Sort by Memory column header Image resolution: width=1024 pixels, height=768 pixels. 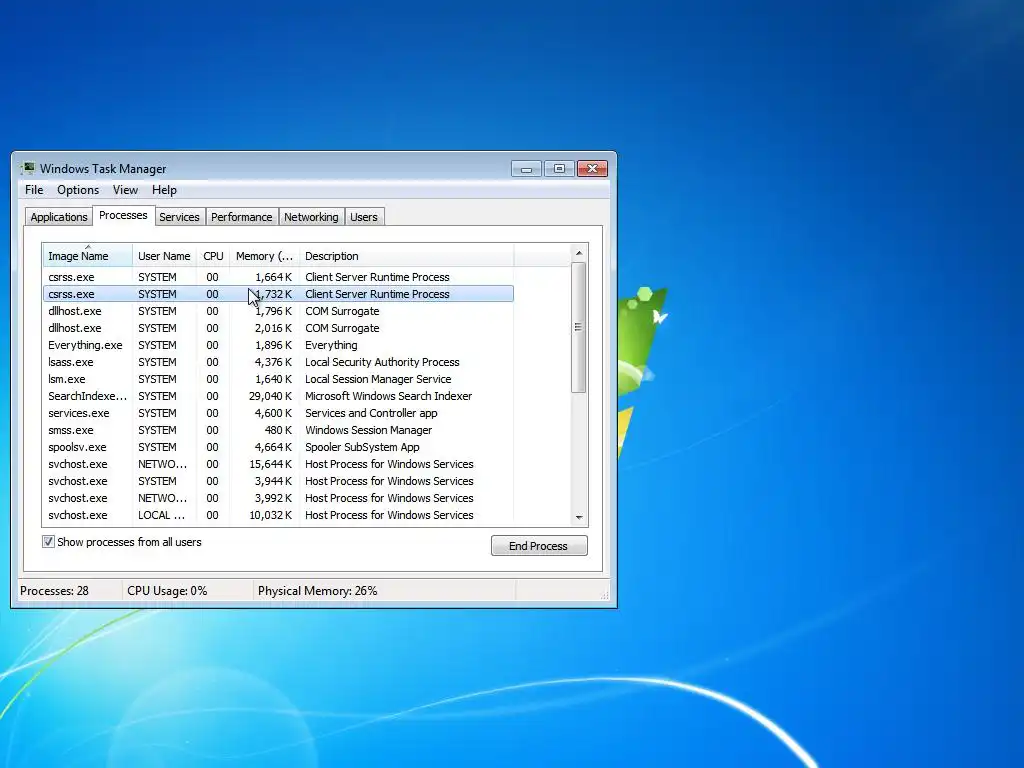tap(264, 256)
